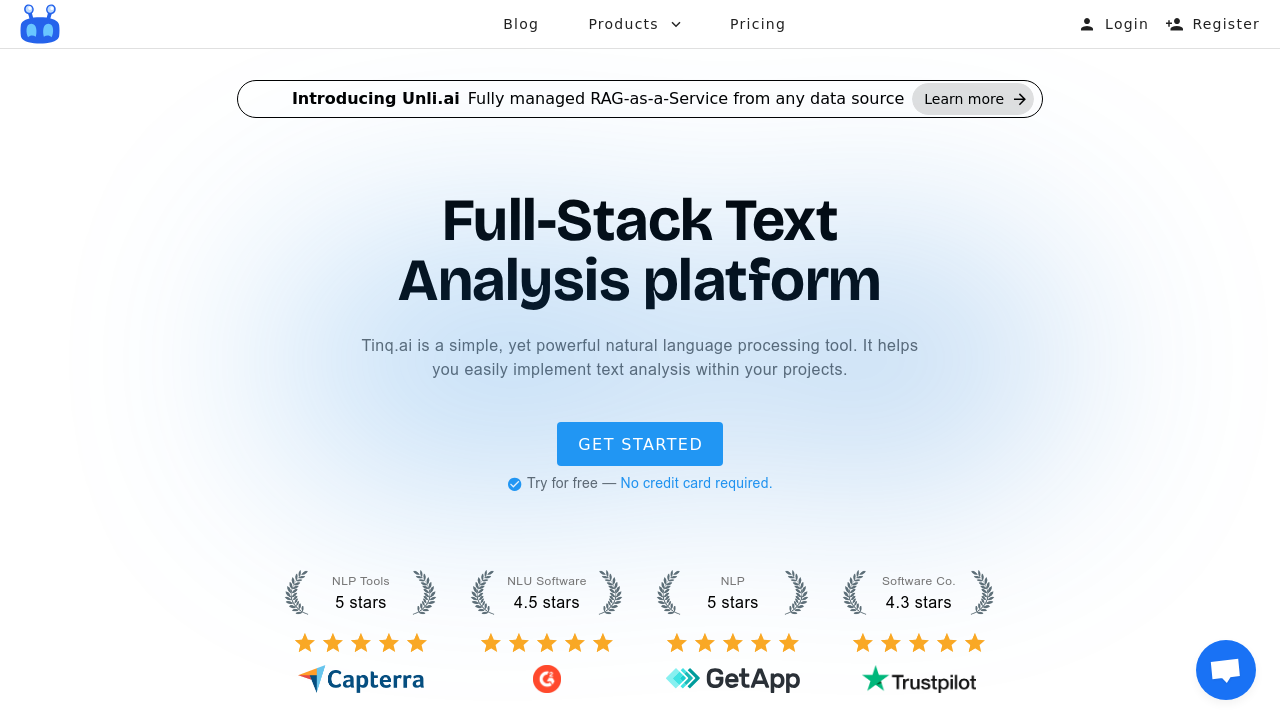Viewport: 1280px width, 720px height.
Task: Open the Blog menu item
Action: (x=520, y=23)
